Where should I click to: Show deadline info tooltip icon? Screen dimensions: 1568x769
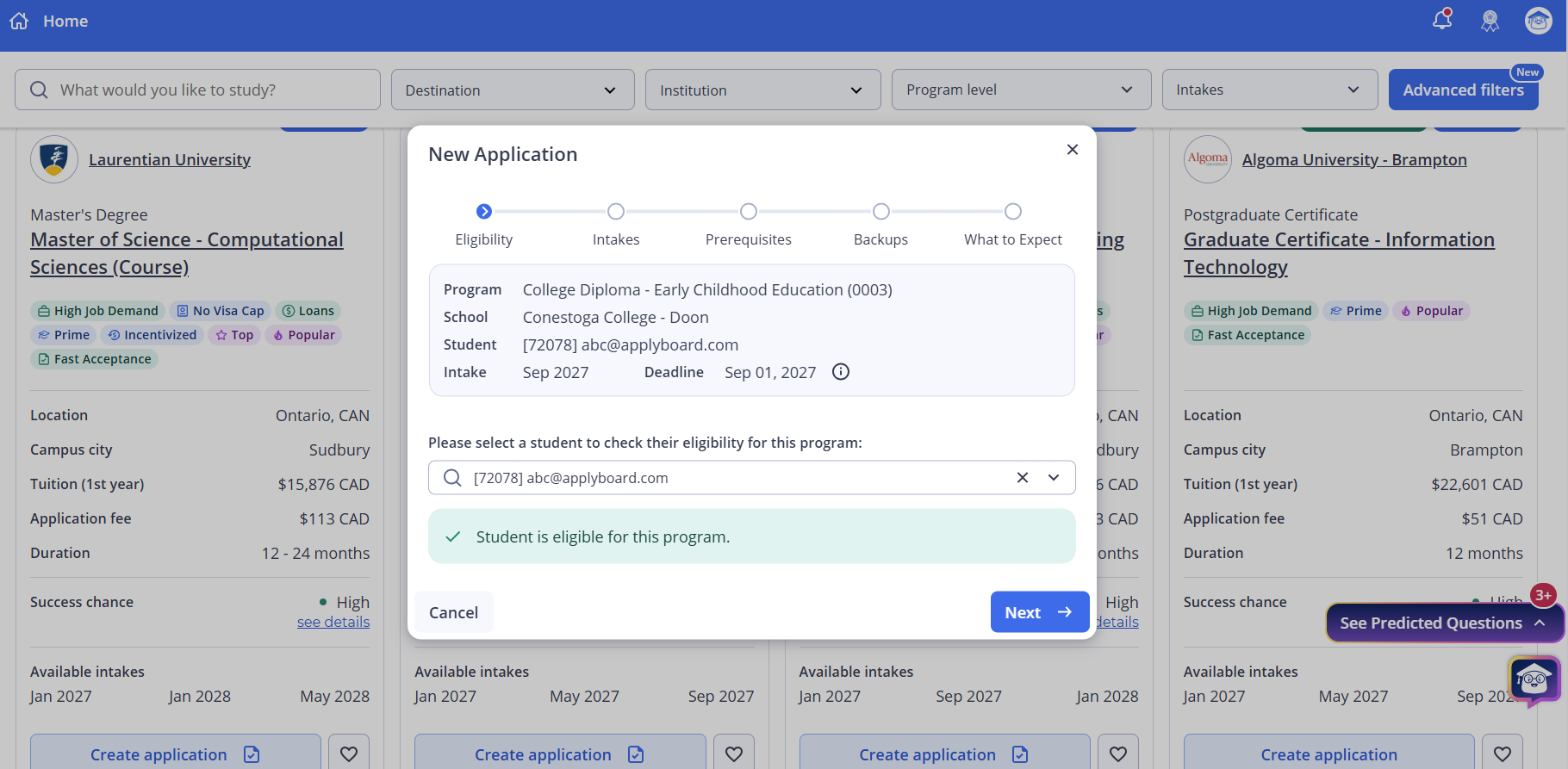tap(841, 372)
